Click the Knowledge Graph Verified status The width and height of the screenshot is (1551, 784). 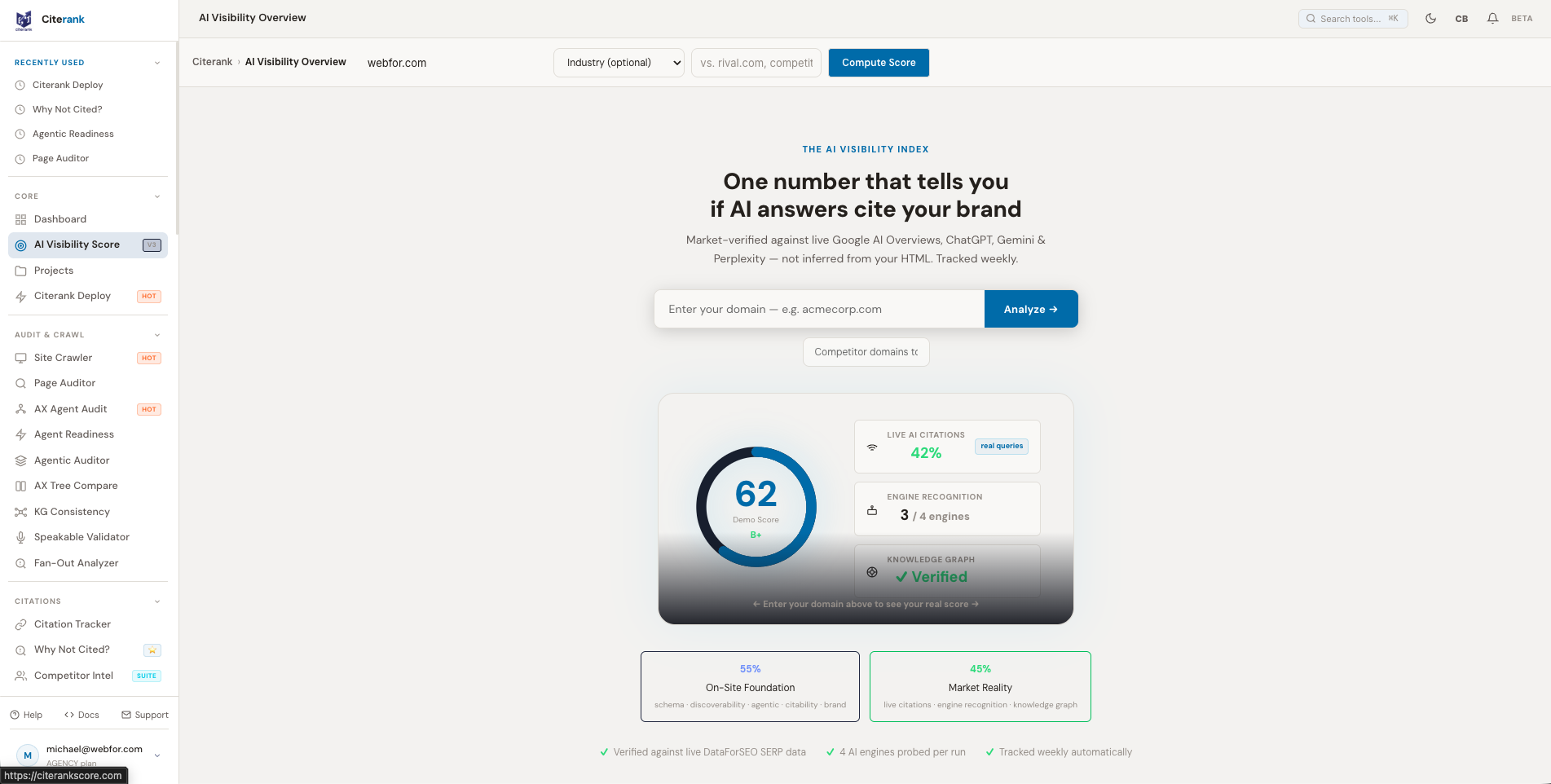pyautogui.click(x=931, y=577)
